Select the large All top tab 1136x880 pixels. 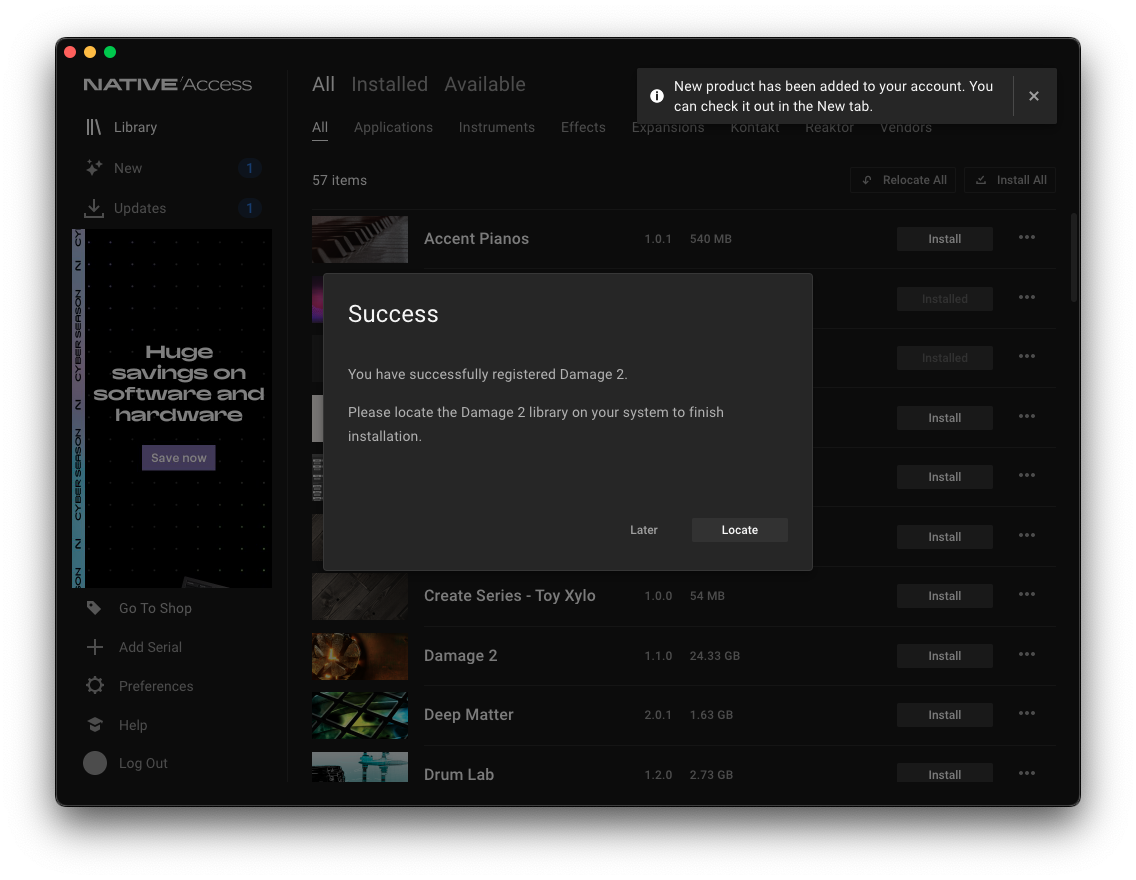pos(323,84)
